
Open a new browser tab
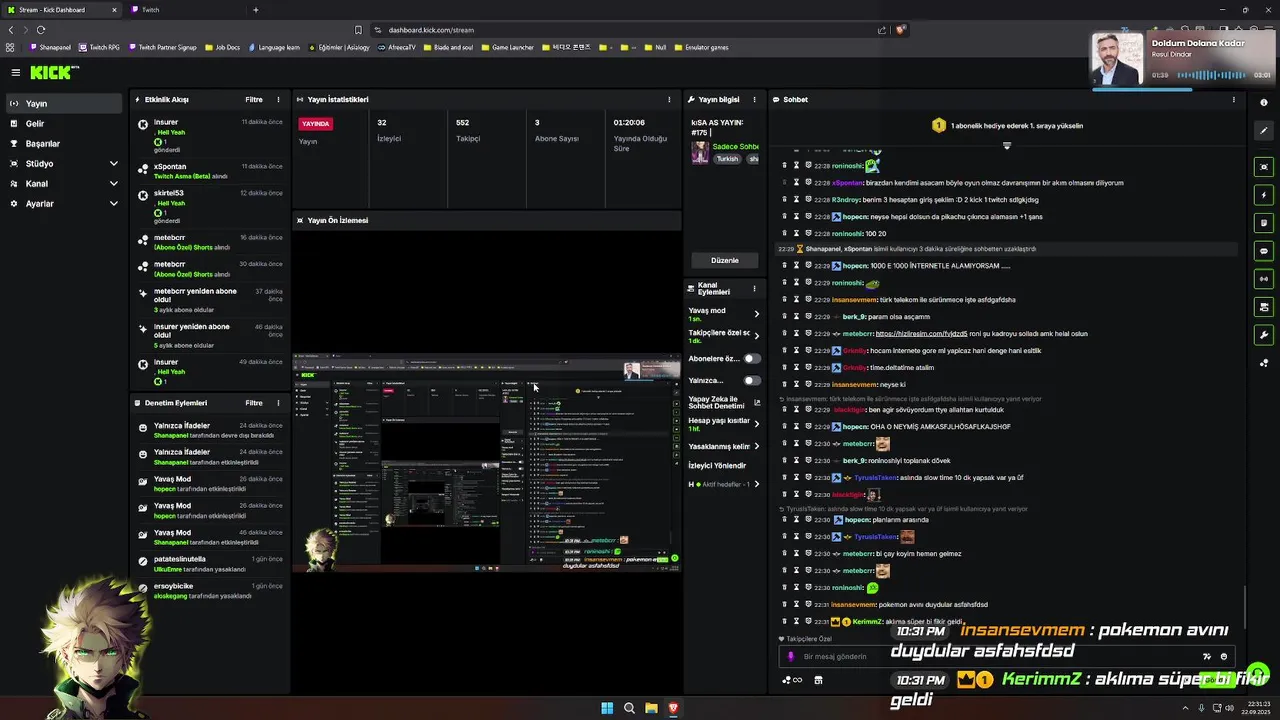pyautogui.click(x=256, y=10)
